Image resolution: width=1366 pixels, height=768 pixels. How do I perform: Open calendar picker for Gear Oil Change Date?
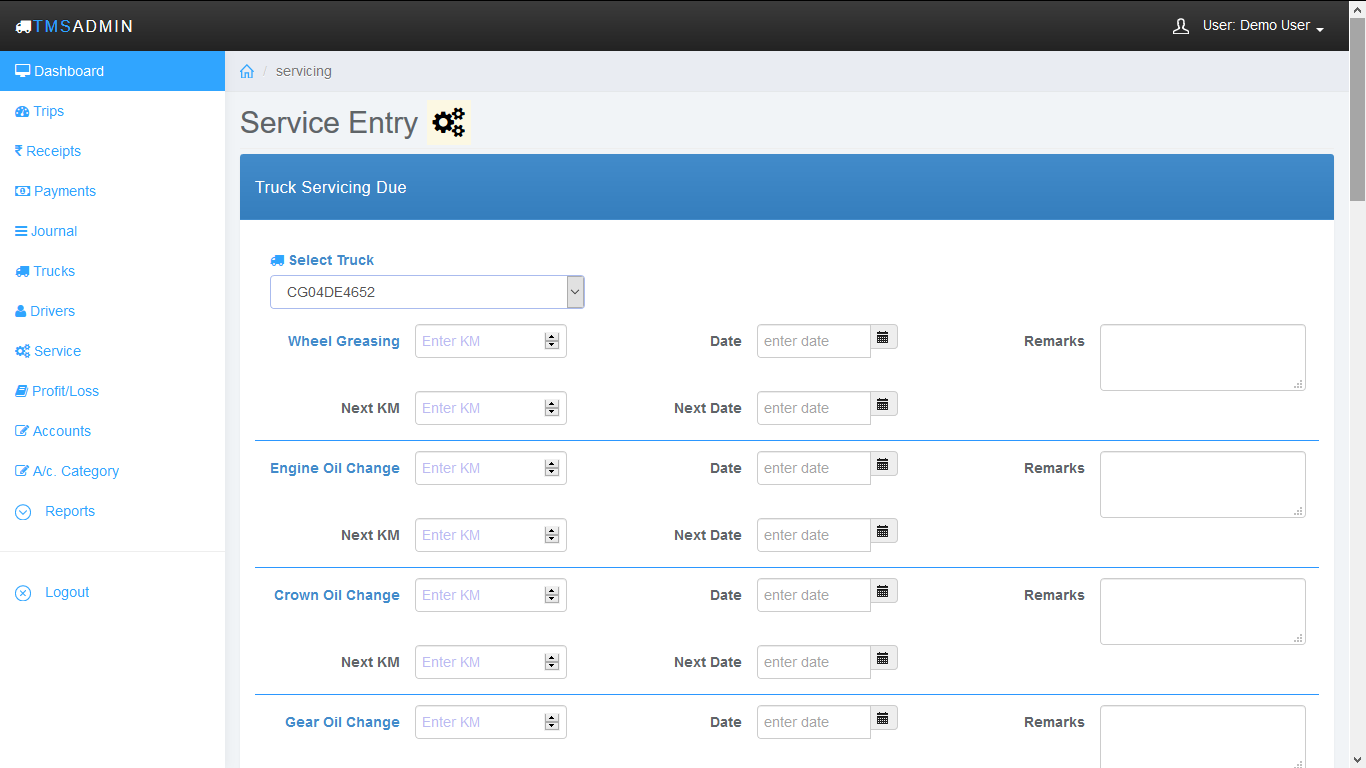(883, 719)
